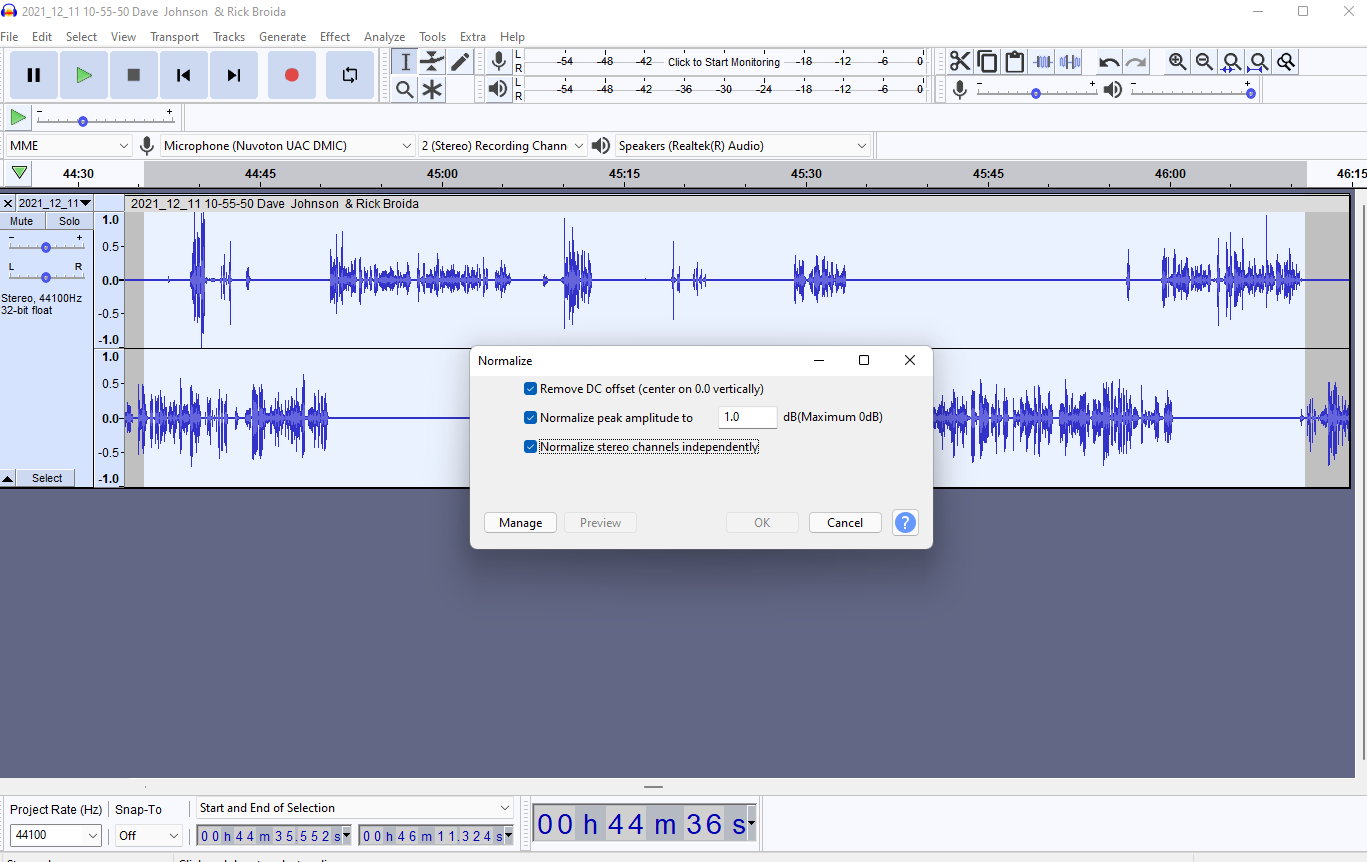Image resolution: width=1367 pixels, height=862 pixels.
Task: Click the Zoom In icon
Action: [1178, 62]
